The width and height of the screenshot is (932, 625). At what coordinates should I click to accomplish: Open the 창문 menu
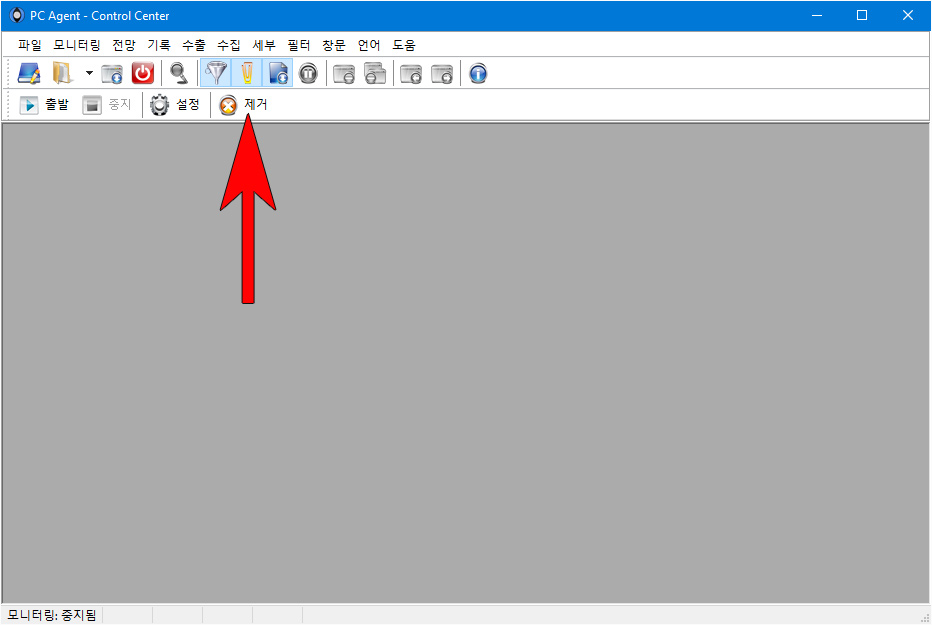(334, 45)
